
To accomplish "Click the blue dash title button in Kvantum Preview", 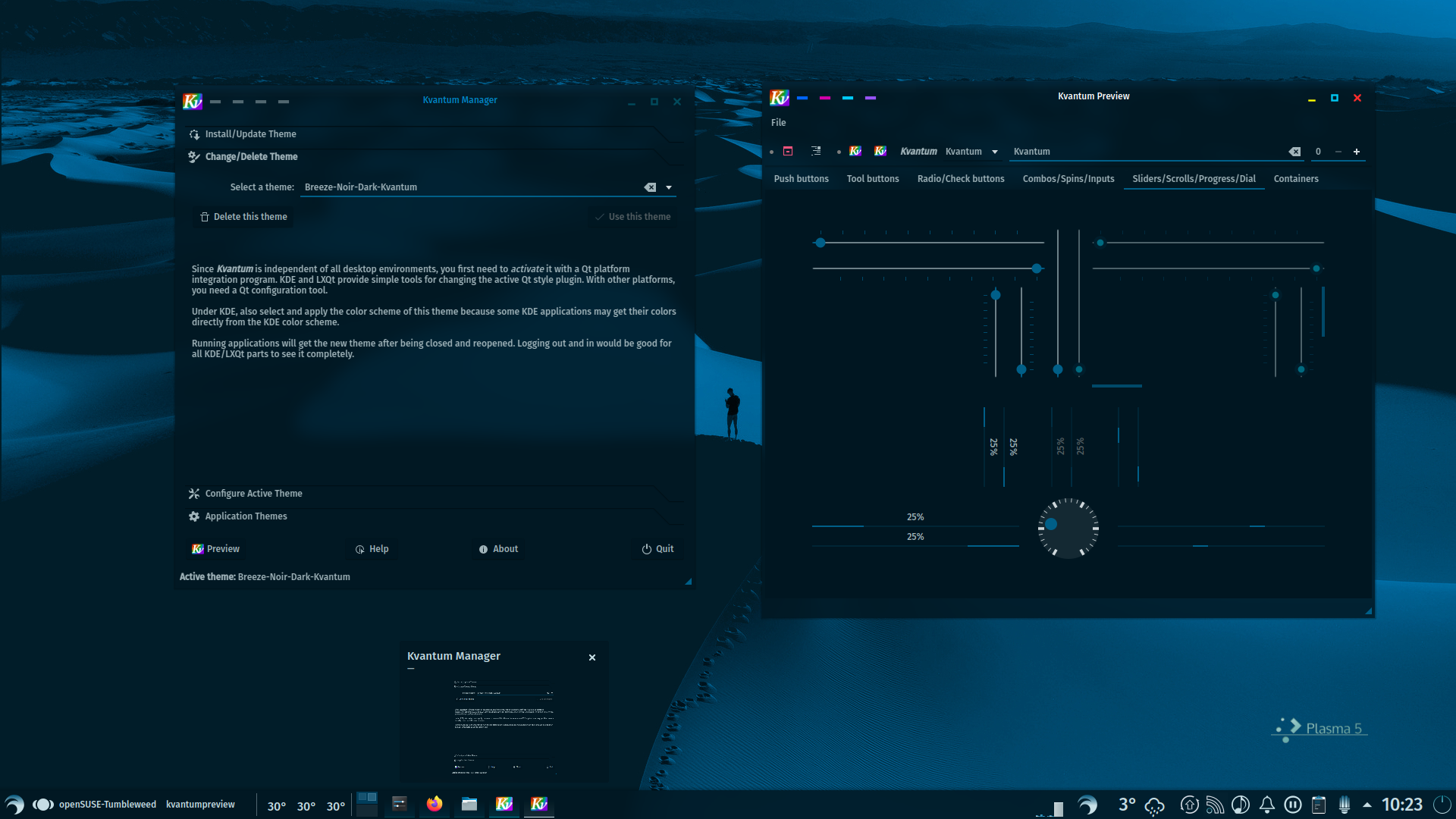I will point(802,98).
